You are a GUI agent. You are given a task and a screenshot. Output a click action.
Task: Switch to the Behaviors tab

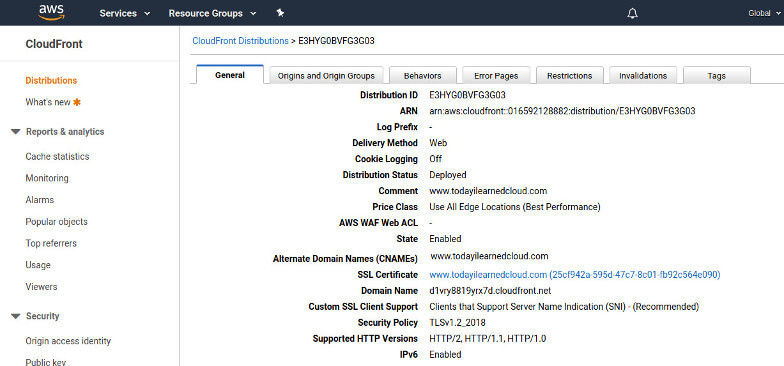tap(422, 76)
